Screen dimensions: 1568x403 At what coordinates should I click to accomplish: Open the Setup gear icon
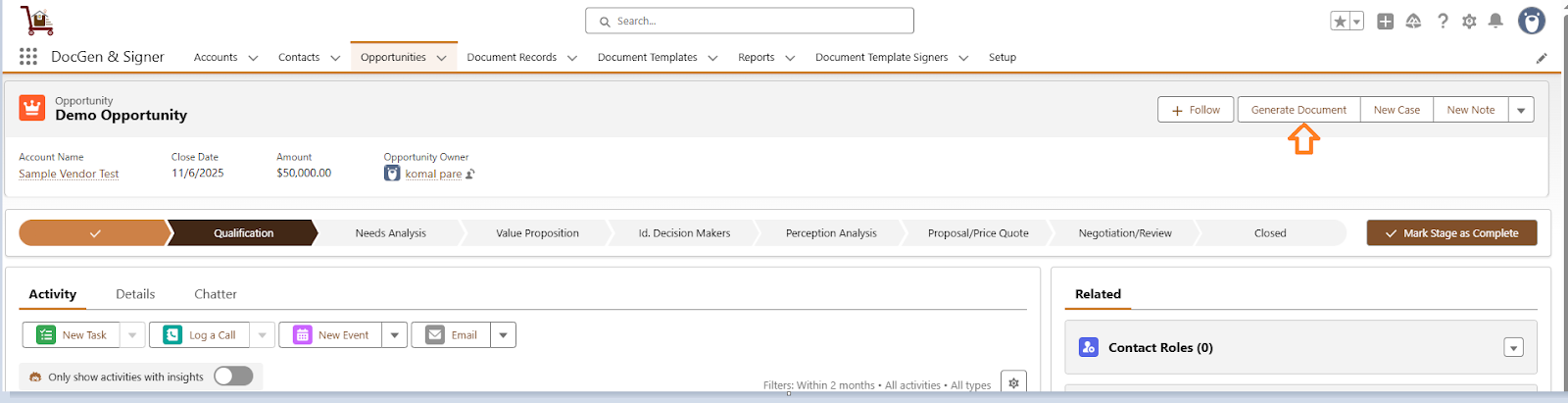click(x=1469, y=22)
